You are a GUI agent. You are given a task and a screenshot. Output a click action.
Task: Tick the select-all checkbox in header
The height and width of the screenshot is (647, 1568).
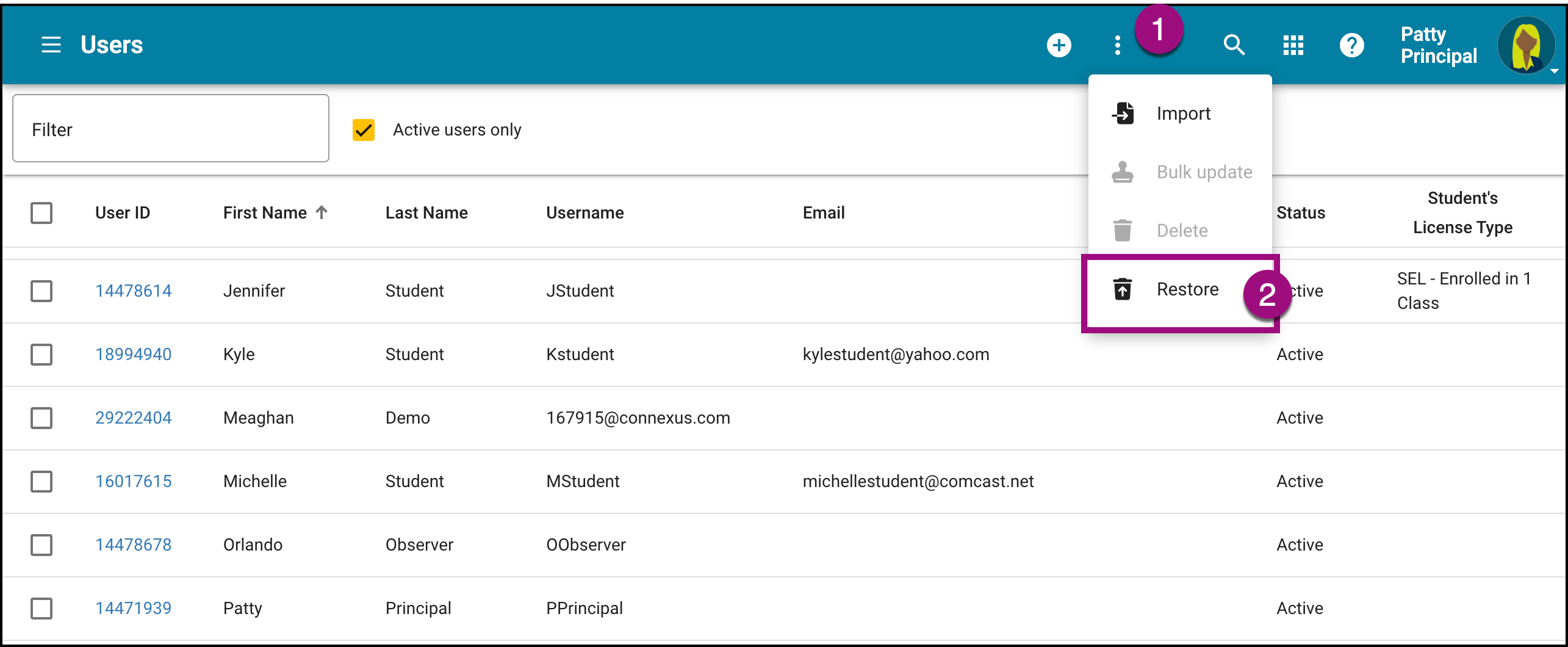[41, 213]
